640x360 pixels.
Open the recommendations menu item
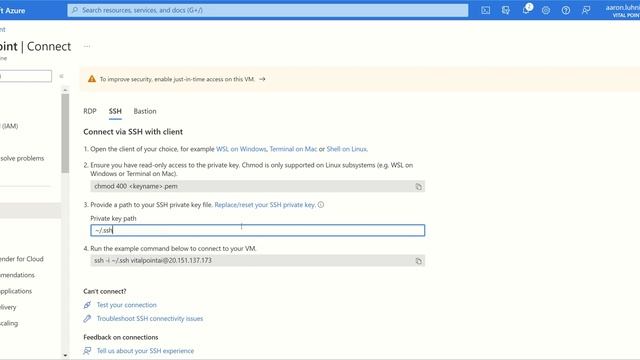click(x=17, y=275)
